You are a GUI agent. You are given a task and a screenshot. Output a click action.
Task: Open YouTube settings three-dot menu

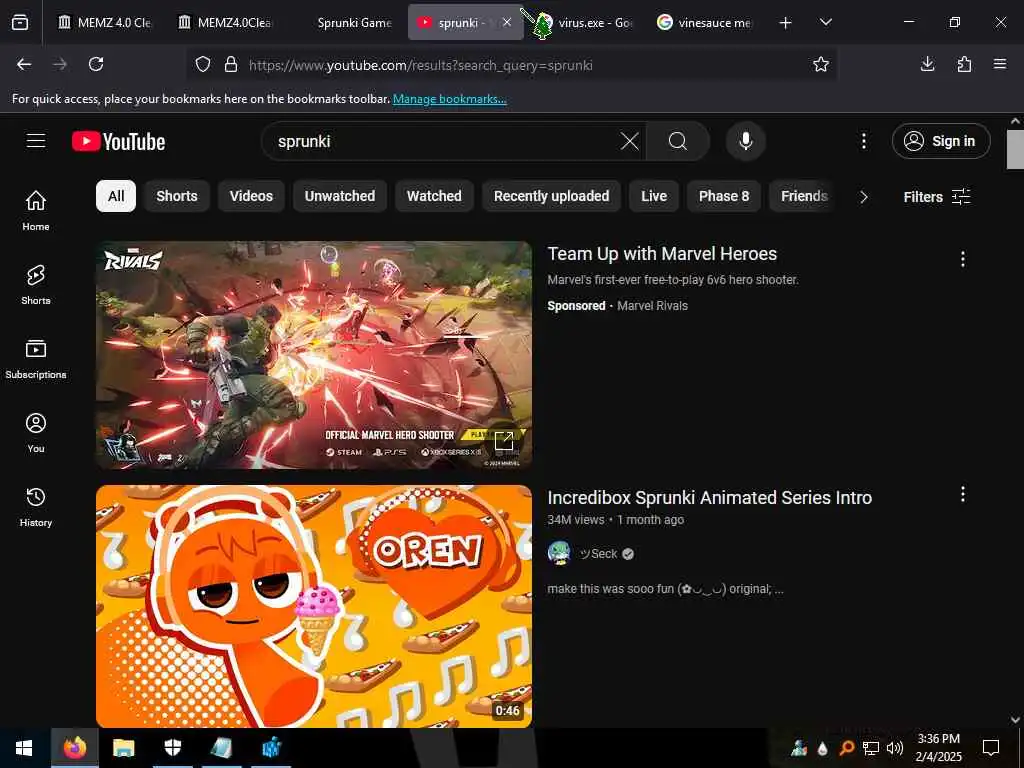863,141
